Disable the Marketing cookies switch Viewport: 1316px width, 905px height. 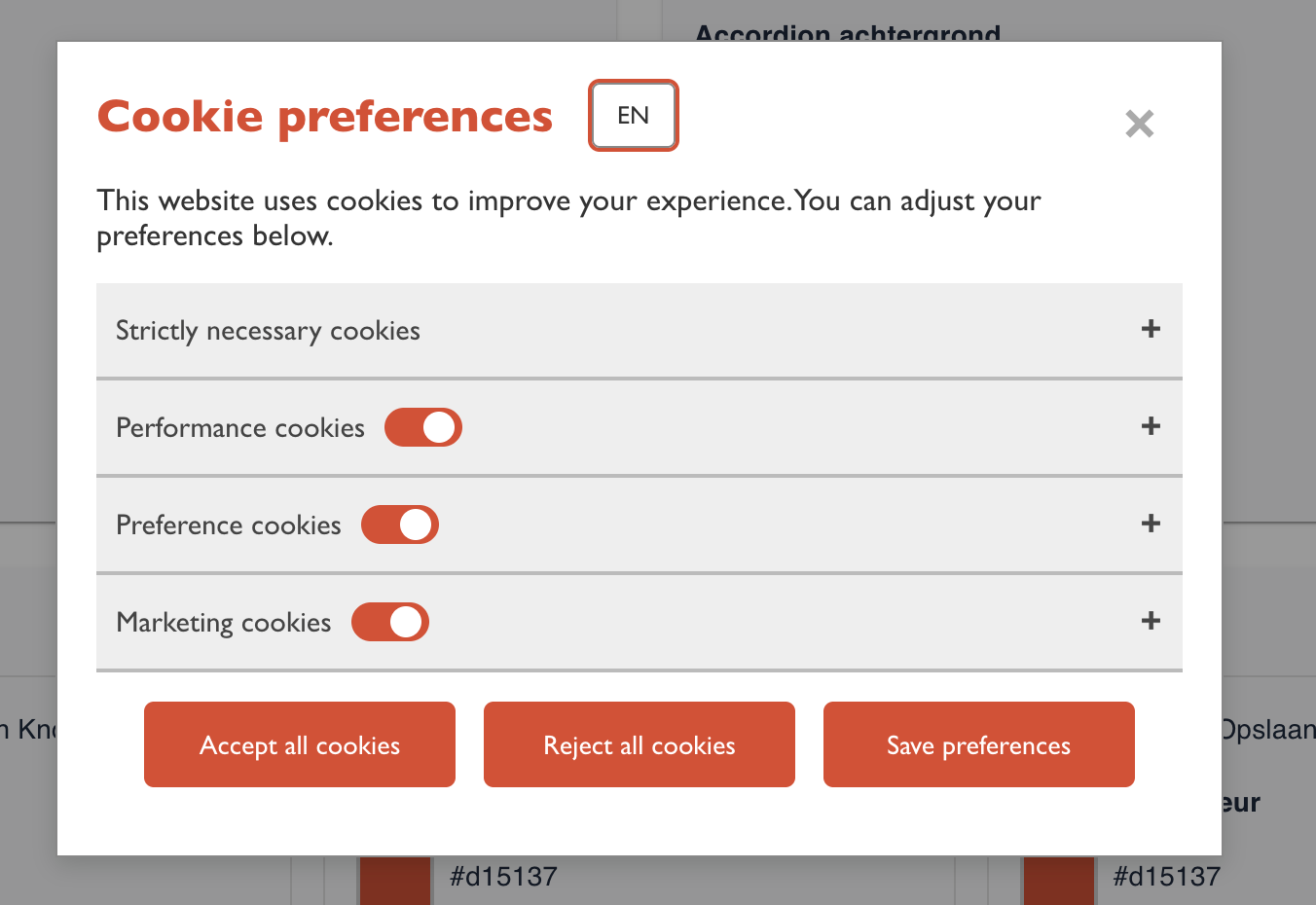pyautogui.click(x=389, y=621)
